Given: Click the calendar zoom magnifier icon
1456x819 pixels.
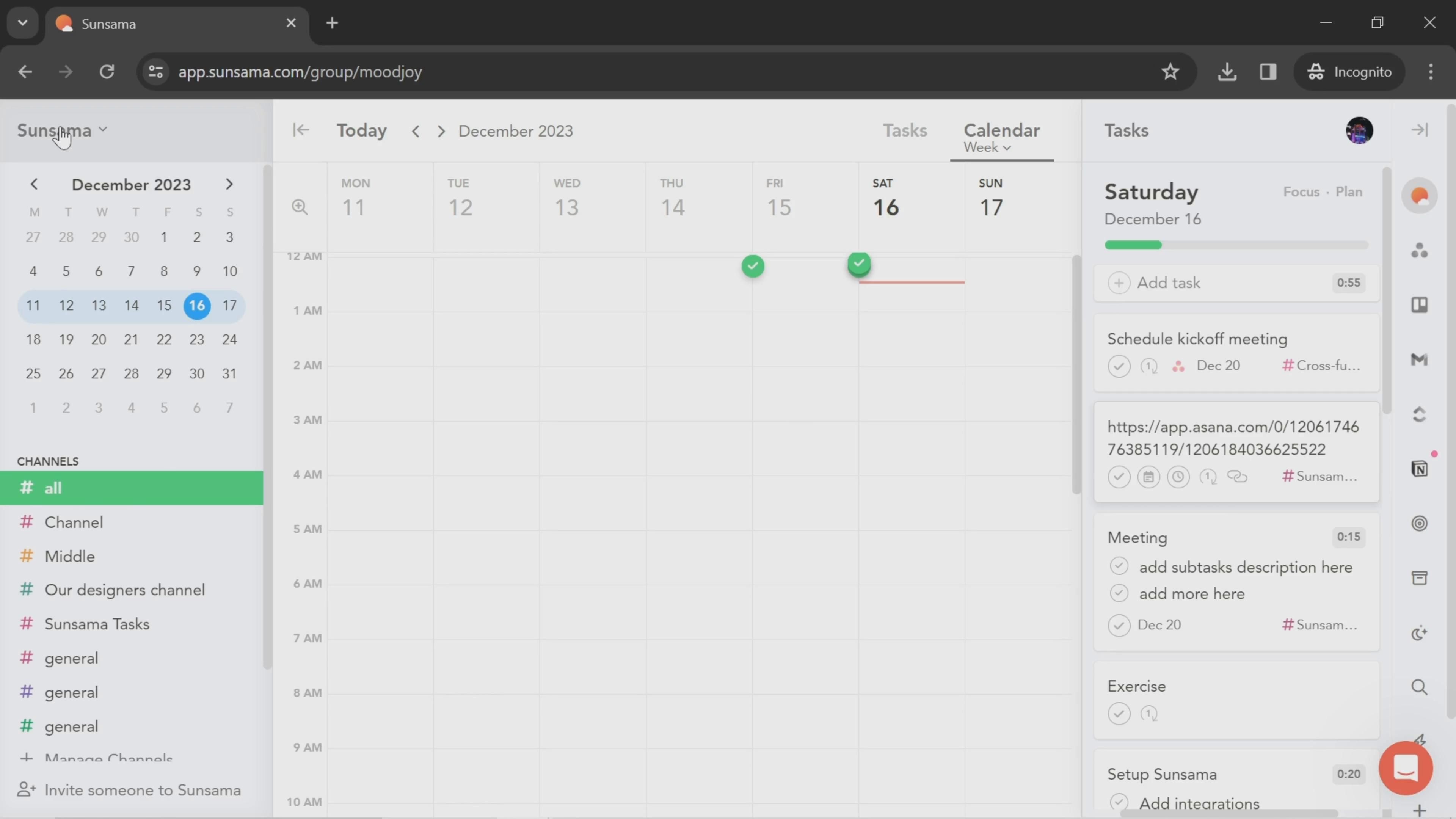Looking at the screenshot, I should click(300, 207).
